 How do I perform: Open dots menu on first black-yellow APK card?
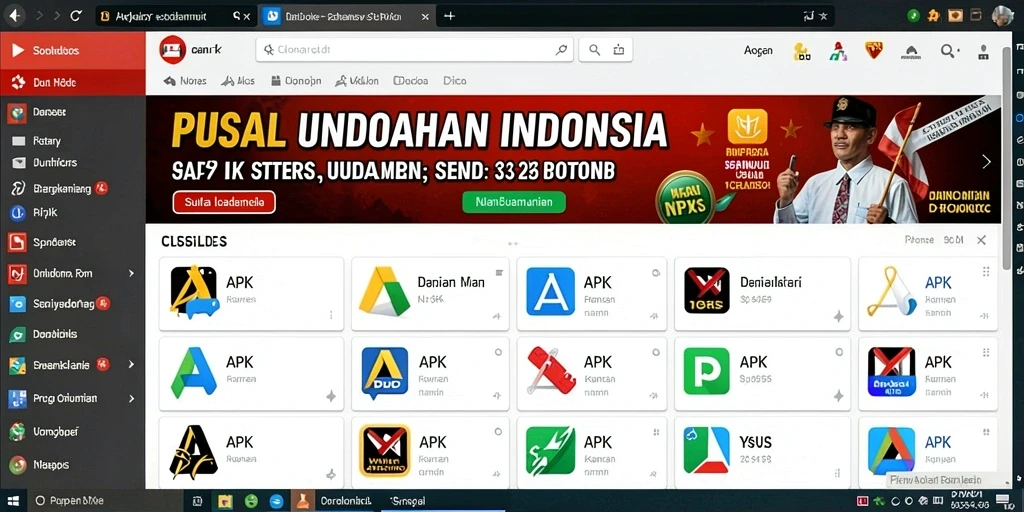(331, 315)
